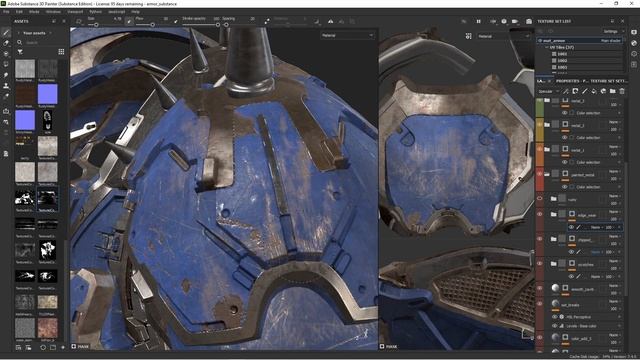Hide the wet_streaks layer

point(540,304)
